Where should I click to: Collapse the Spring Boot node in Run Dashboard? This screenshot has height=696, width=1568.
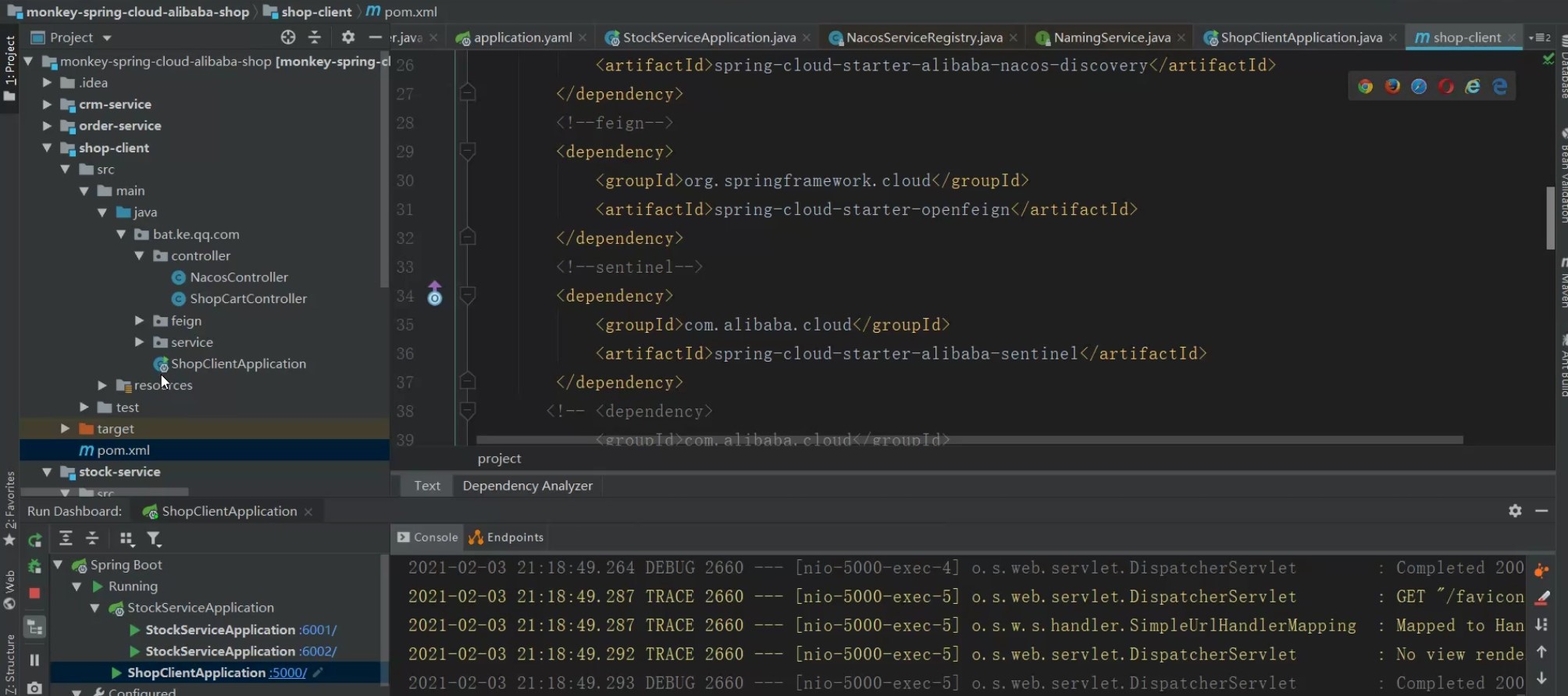coord(58,564)
